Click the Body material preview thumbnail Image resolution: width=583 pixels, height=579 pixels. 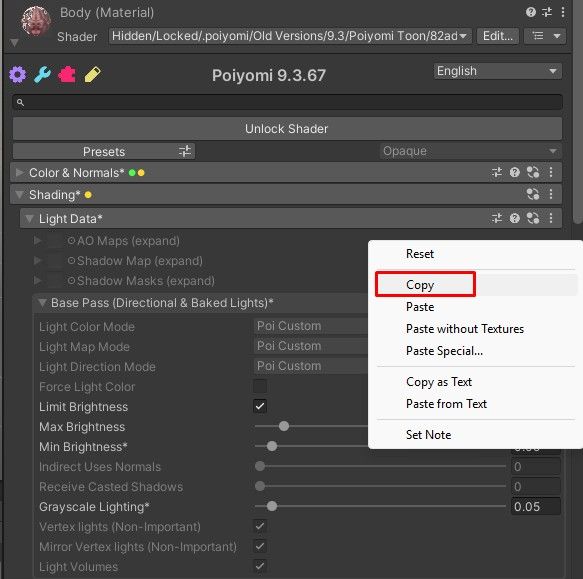point(36,22)
